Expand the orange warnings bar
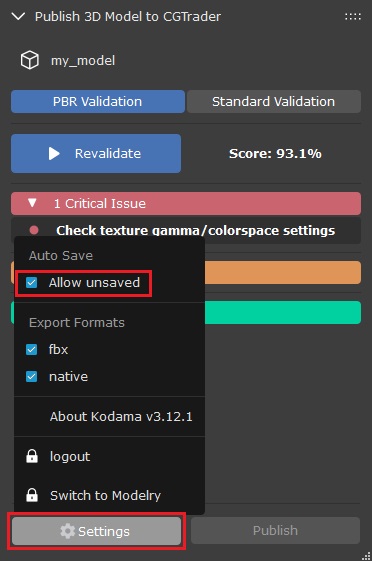Viewport: 372px width, 561px height. [283, 273]
